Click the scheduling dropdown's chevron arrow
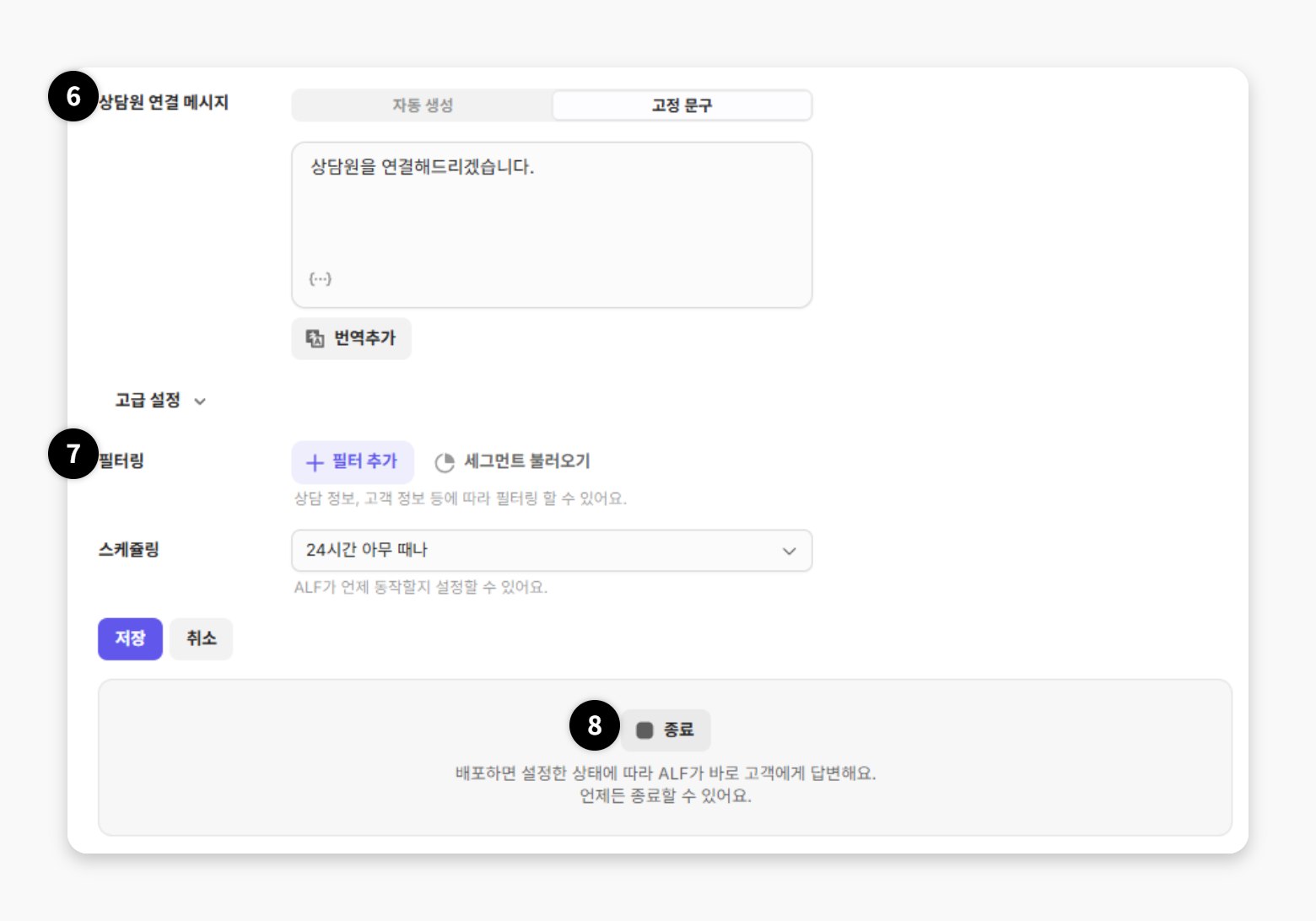The height and width of the screenshot is (921, 1316). click(x=790, y=551)
